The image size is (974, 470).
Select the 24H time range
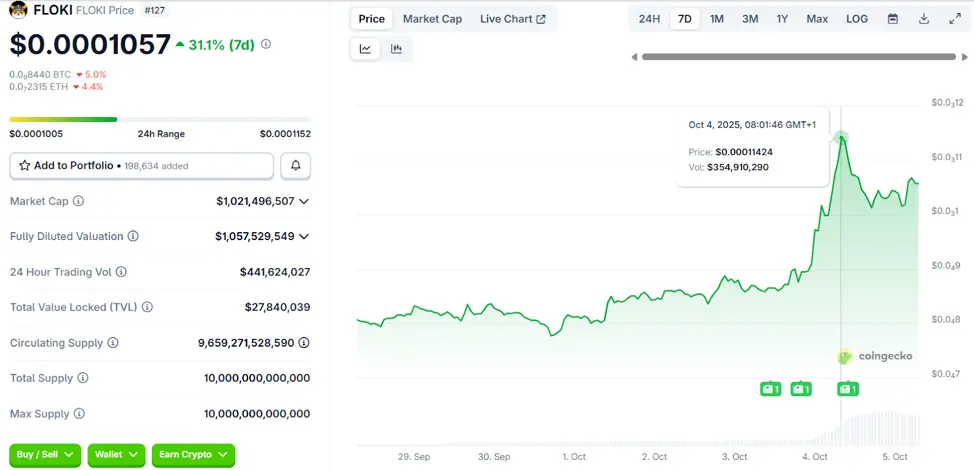(x=649, y=19)
